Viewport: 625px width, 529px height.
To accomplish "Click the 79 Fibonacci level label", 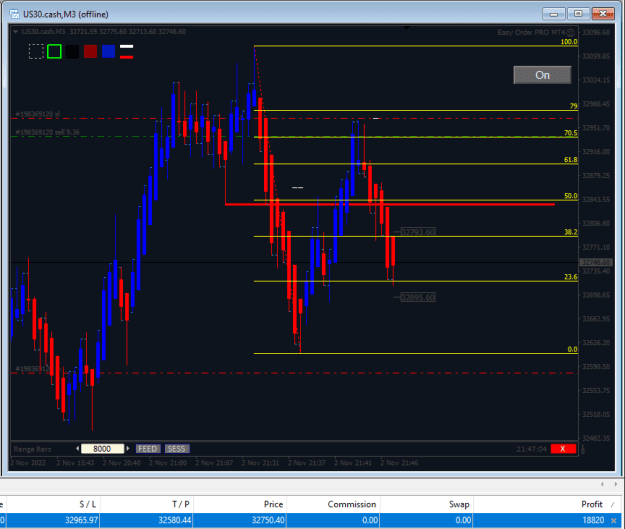I will click(573, 106).
